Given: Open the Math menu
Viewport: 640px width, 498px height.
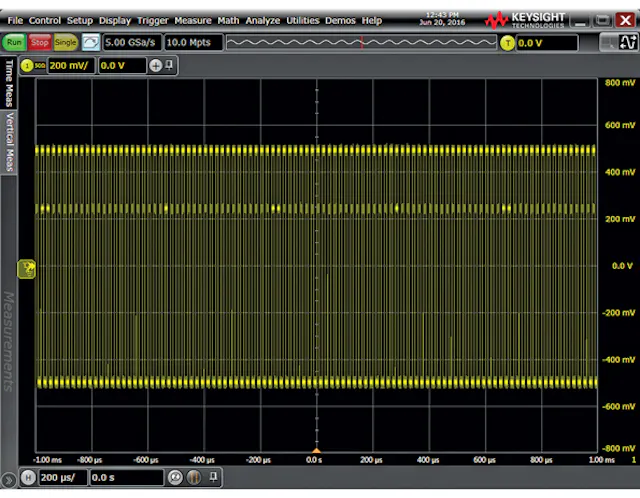Looking at the screenshot, I should click(228, 20).
